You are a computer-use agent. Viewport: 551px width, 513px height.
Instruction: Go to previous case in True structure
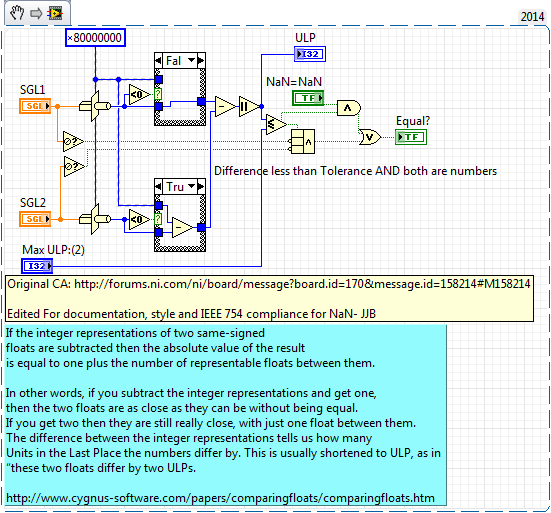click(158, 186)
